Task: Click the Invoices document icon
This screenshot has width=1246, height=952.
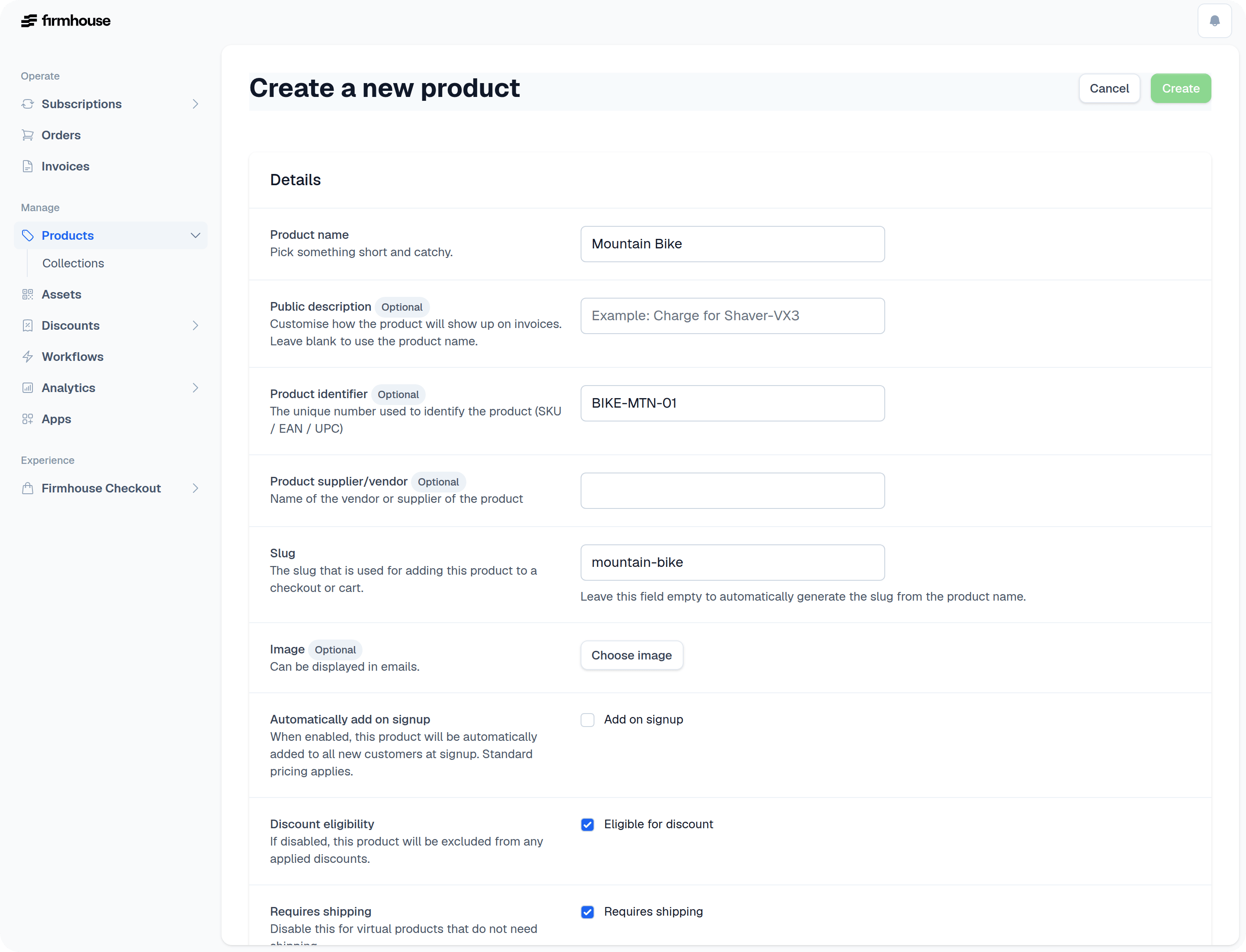Action: pyautogui.click(x=28, y=166)
